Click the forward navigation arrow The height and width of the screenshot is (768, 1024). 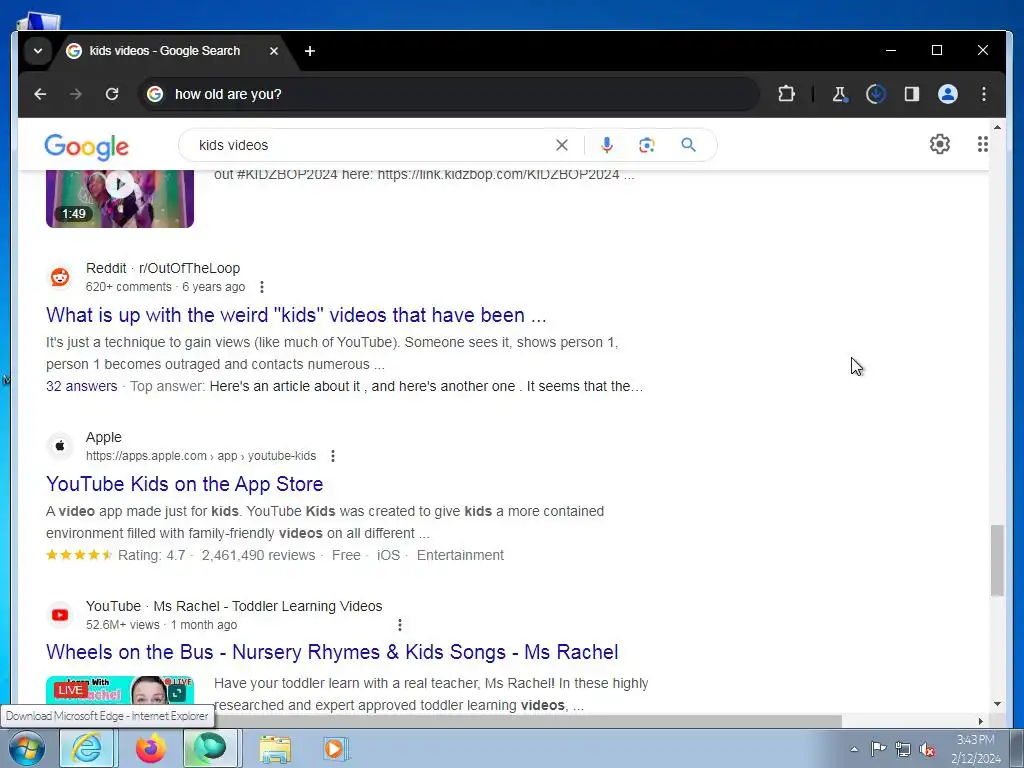point(76,94)
